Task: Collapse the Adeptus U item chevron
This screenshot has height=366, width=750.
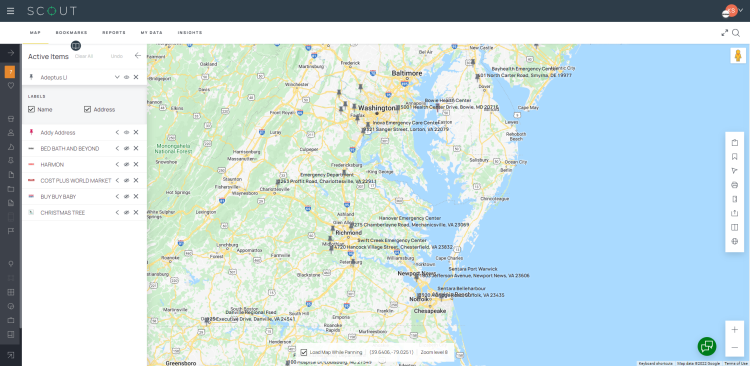Action: click(117, 77)
